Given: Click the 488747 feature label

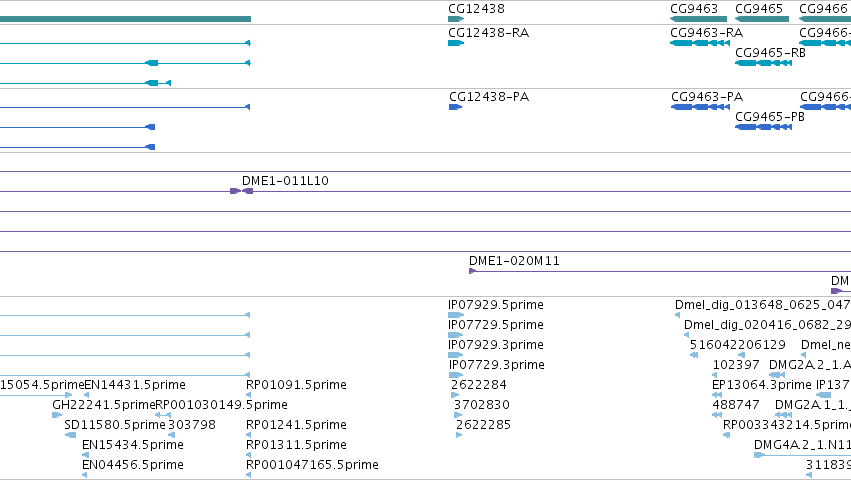Looking at the screenshot, I should click(x=736, y=405).
